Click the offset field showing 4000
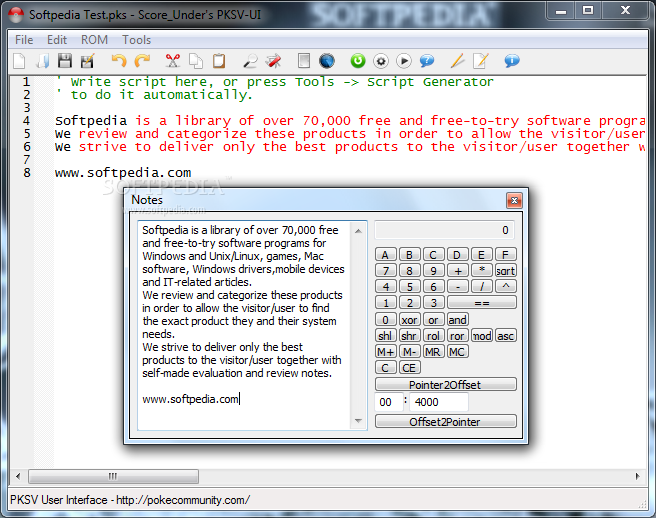The width and height of the screenshot is (656, 518). (438, 402)
